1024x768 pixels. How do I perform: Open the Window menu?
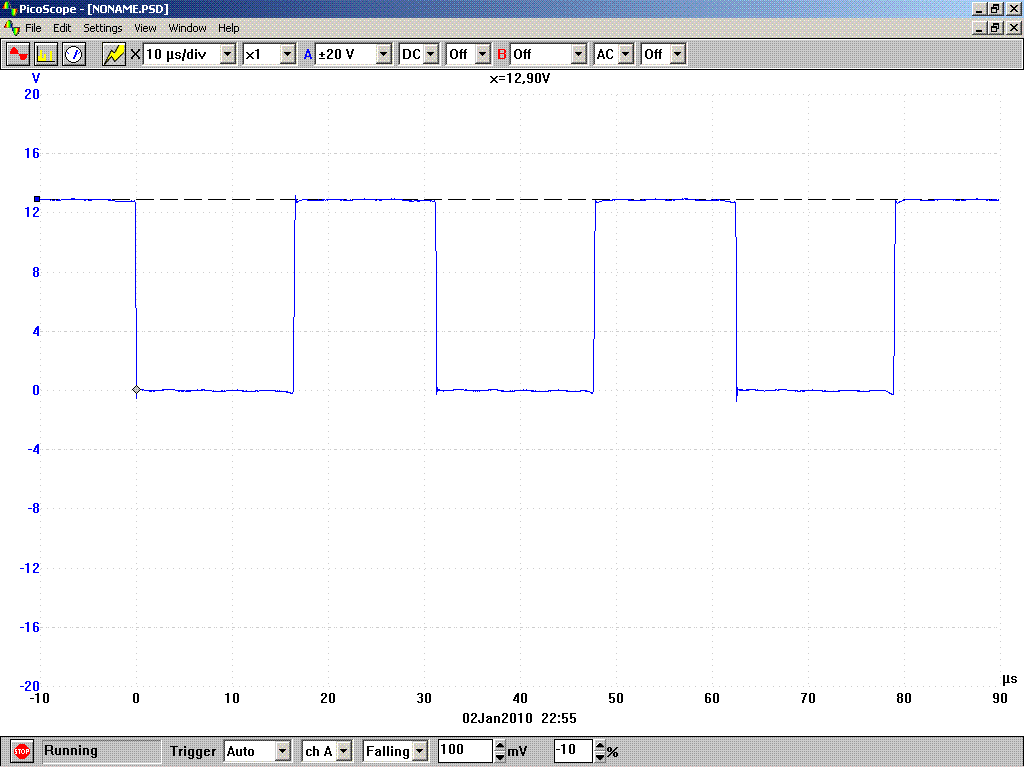(x=187, y=28)
